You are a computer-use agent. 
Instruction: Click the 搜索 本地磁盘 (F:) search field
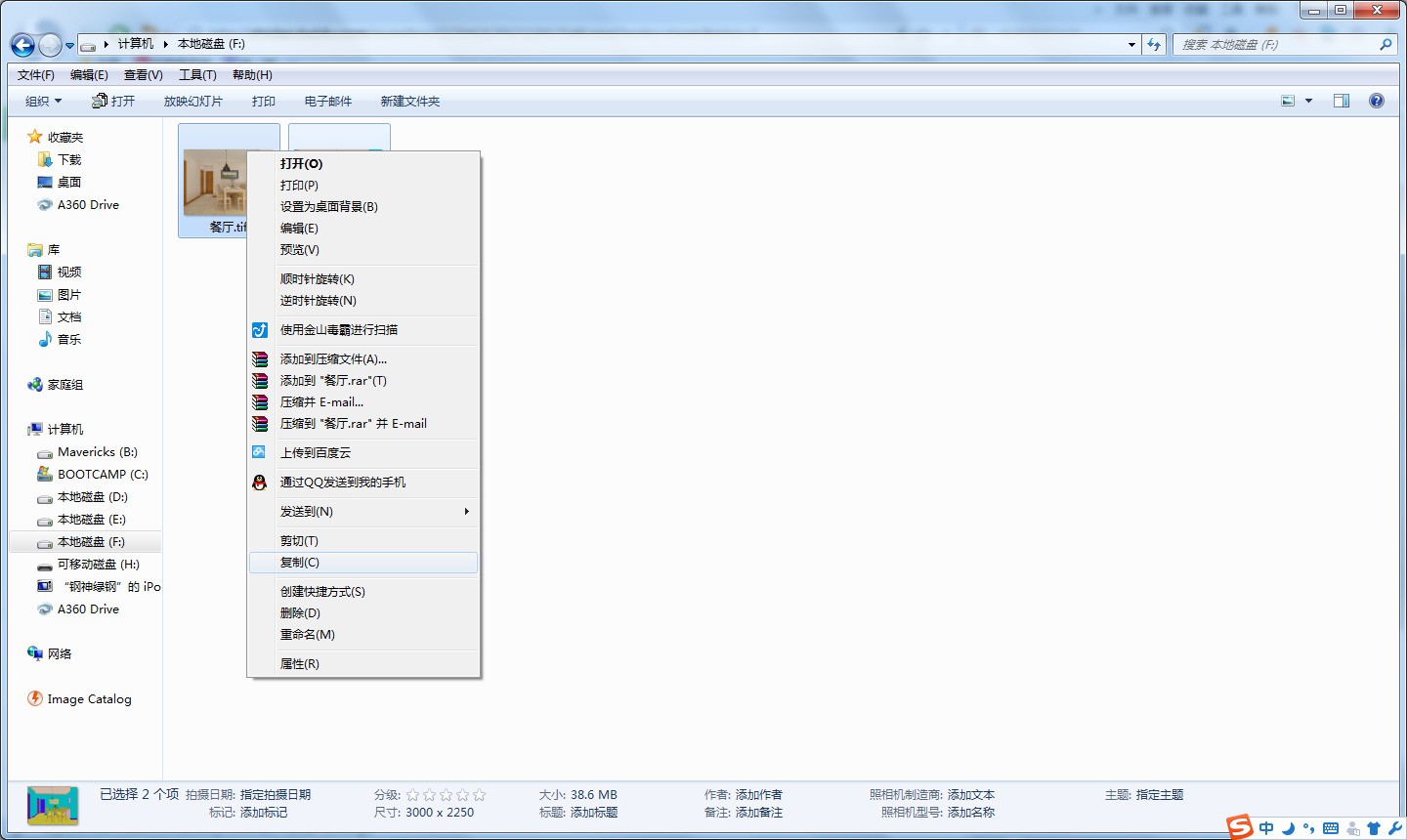click(x=1276, y=44)
